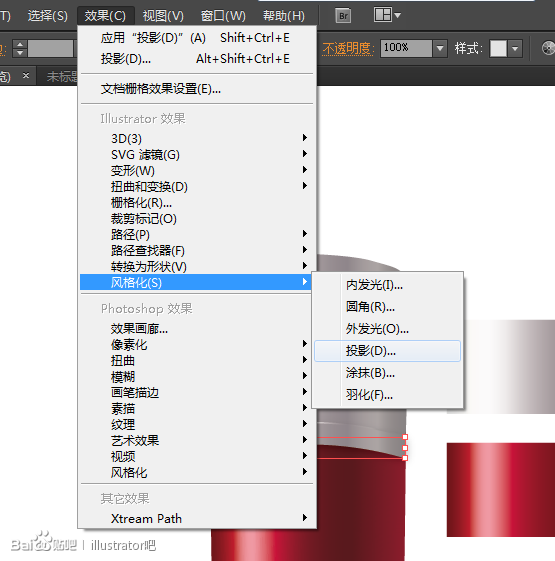This screenshot has width=555, height=561.
Task: Choose 外发光(O)... from submenu
Action: tap(388, 329)
